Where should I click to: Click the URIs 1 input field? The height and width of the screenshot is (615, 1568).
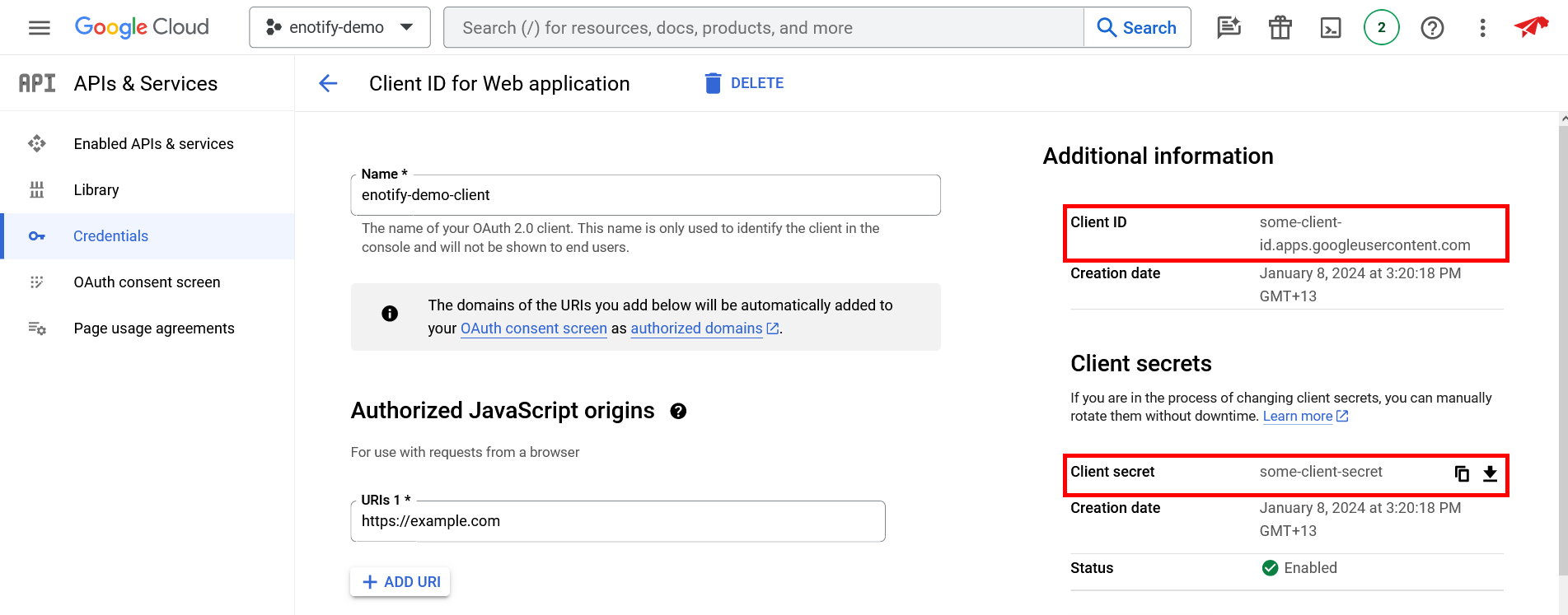pyautogui.click(x=618, y=521)
